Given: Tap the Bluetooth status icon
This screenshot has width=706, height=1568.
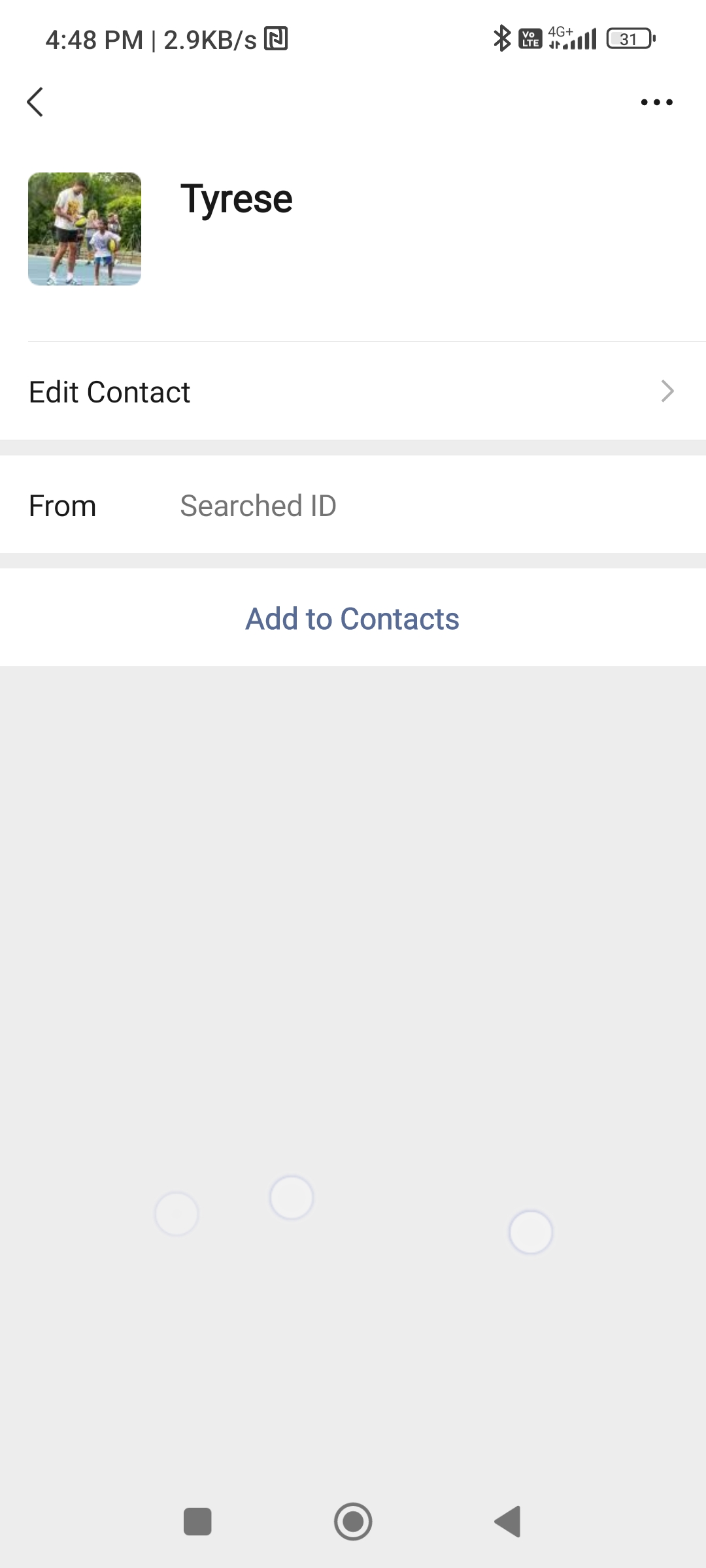Looking at the screenshot, I should click(x=501, y=39).
